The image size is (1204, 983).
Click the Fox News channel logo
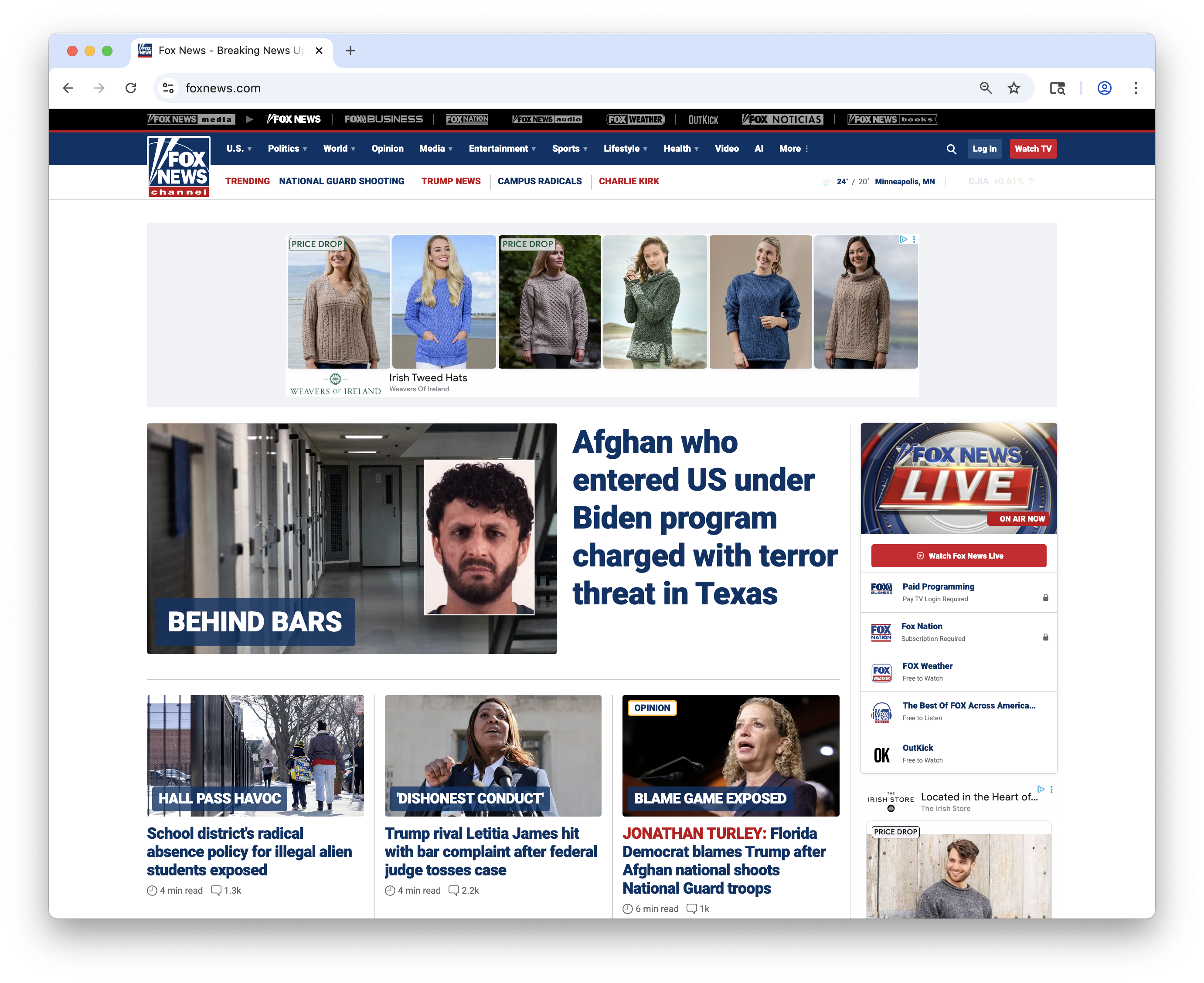click(x=178, y=165)
